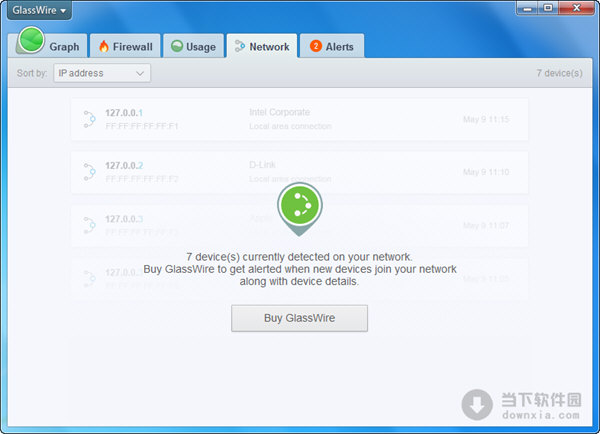The image size is (600, 434).
Task: Click the Intel Corporate vendor text
Action: point(280,112)
